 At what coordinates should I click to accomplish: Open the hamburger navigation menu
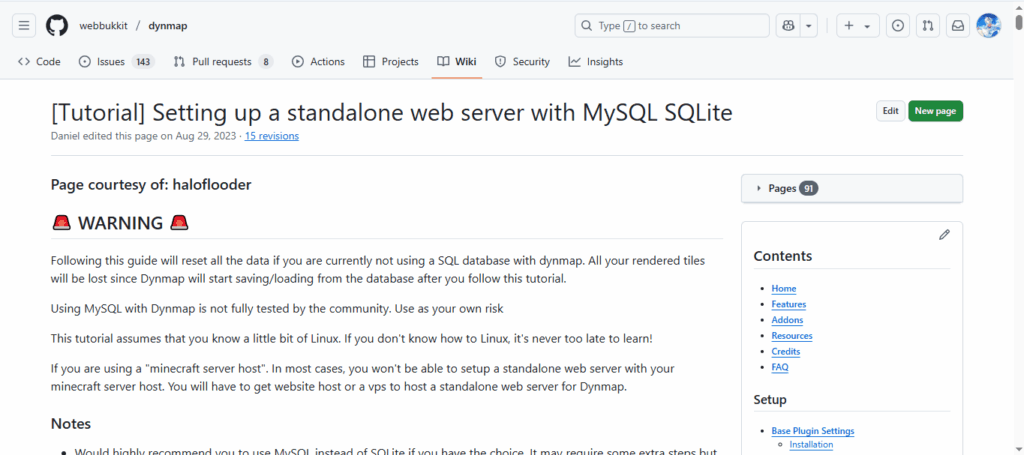(x=24, y=25)
